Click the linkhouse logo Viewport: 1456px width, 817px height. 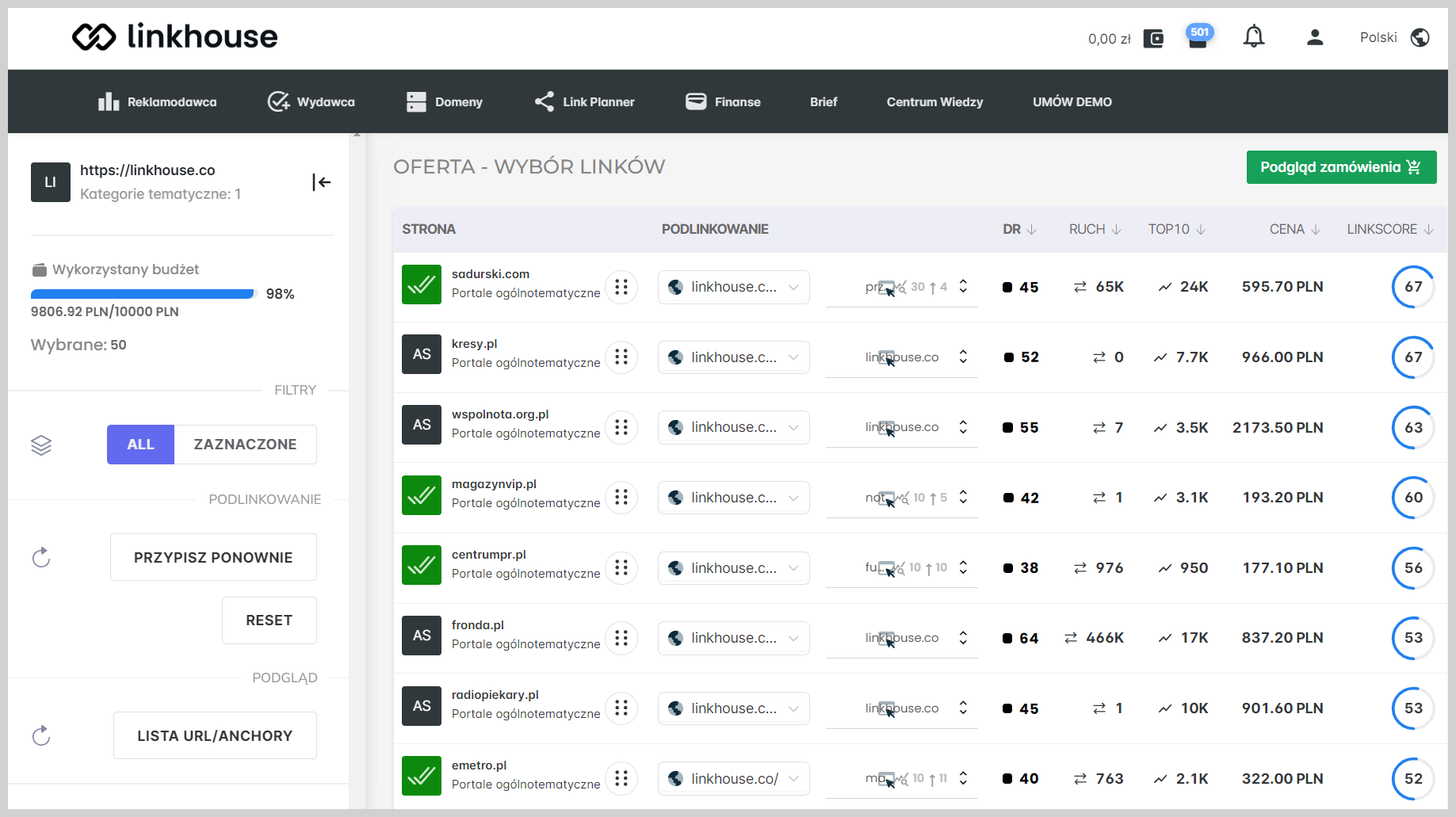tap(175, 36)
